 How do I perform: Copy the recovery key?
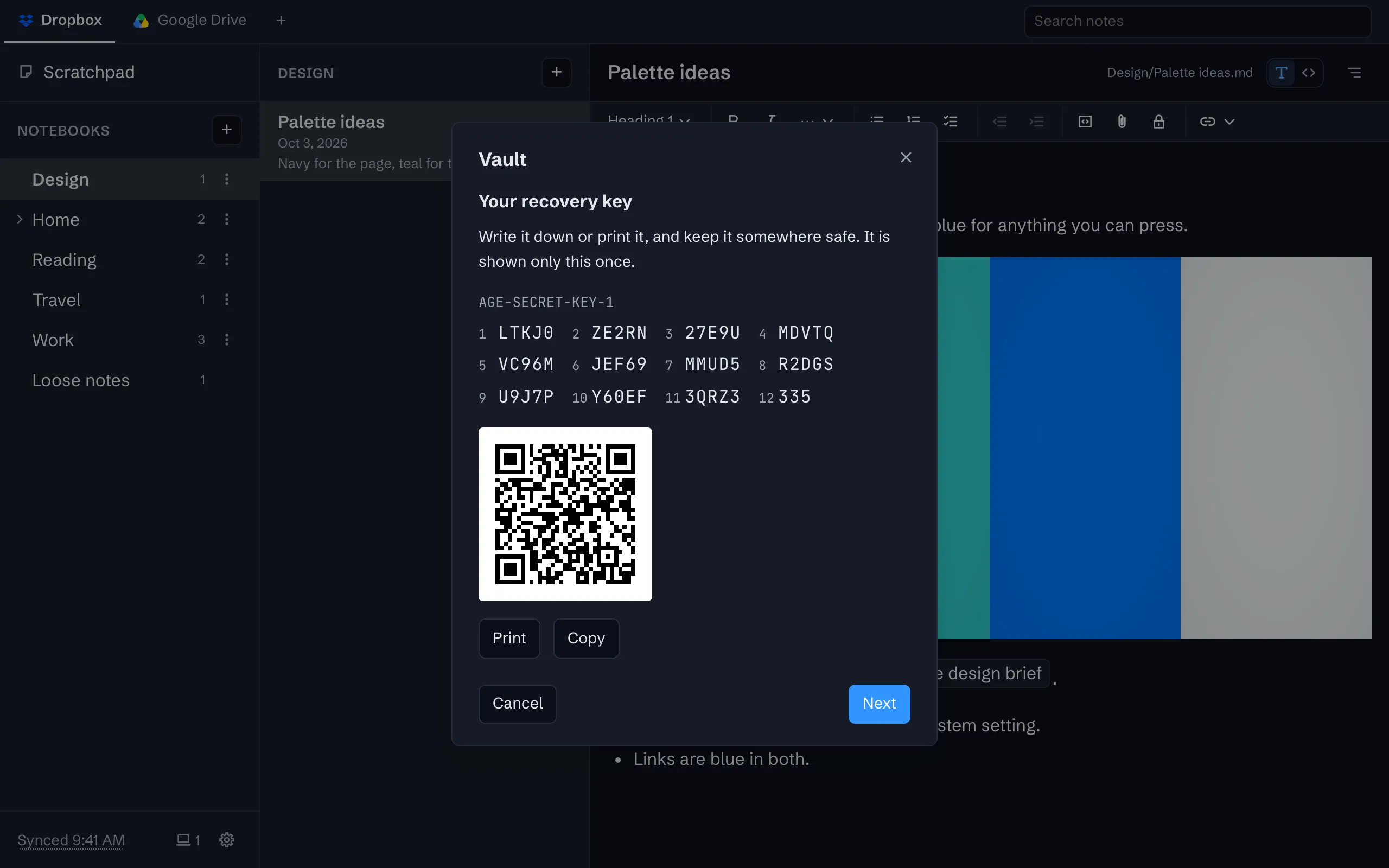point(586,639)
